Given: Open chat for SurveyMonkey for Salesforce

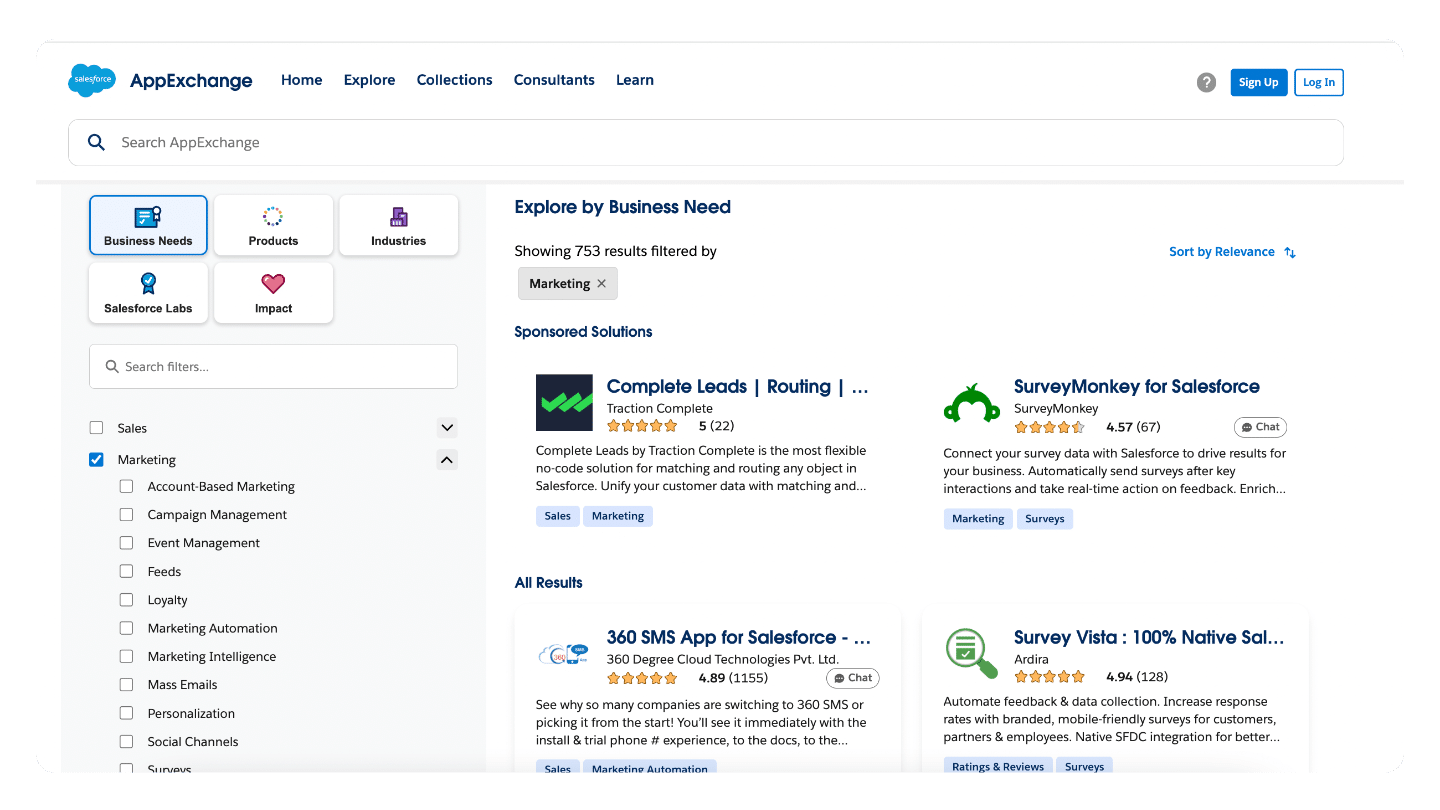Looking at the screenshot, I should click(1260, 427).
